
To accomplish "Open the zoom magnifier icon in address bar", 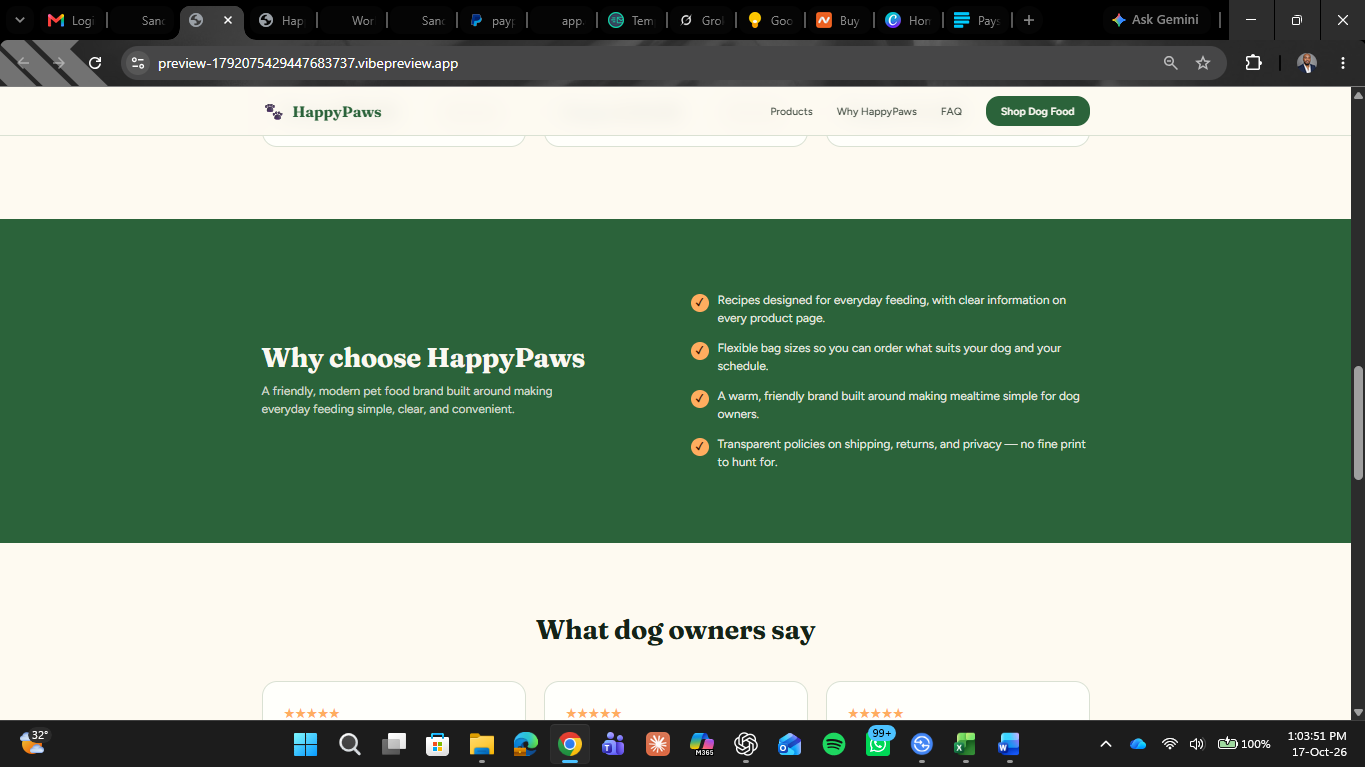I will [1170, 63].
